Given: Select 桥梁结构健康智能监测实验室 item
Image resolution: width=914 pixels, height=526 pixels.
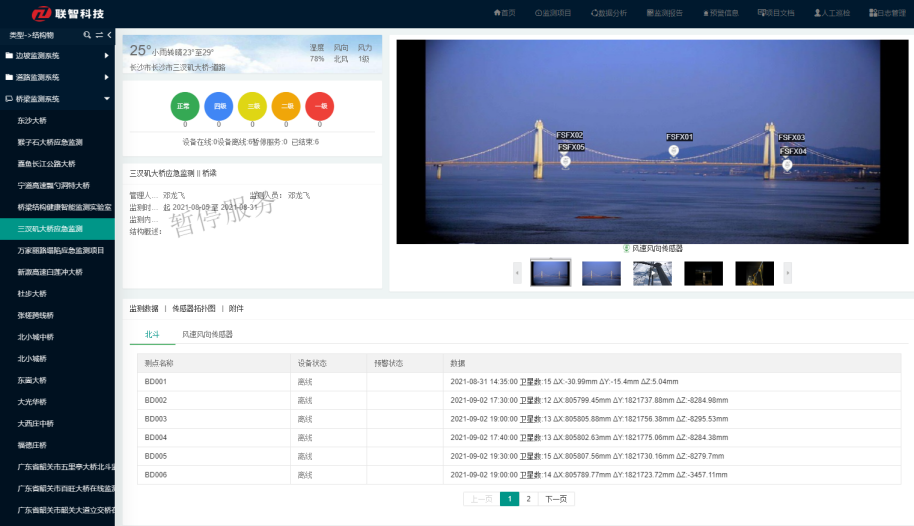Looking at the screenshot, I should pos(64,207).
